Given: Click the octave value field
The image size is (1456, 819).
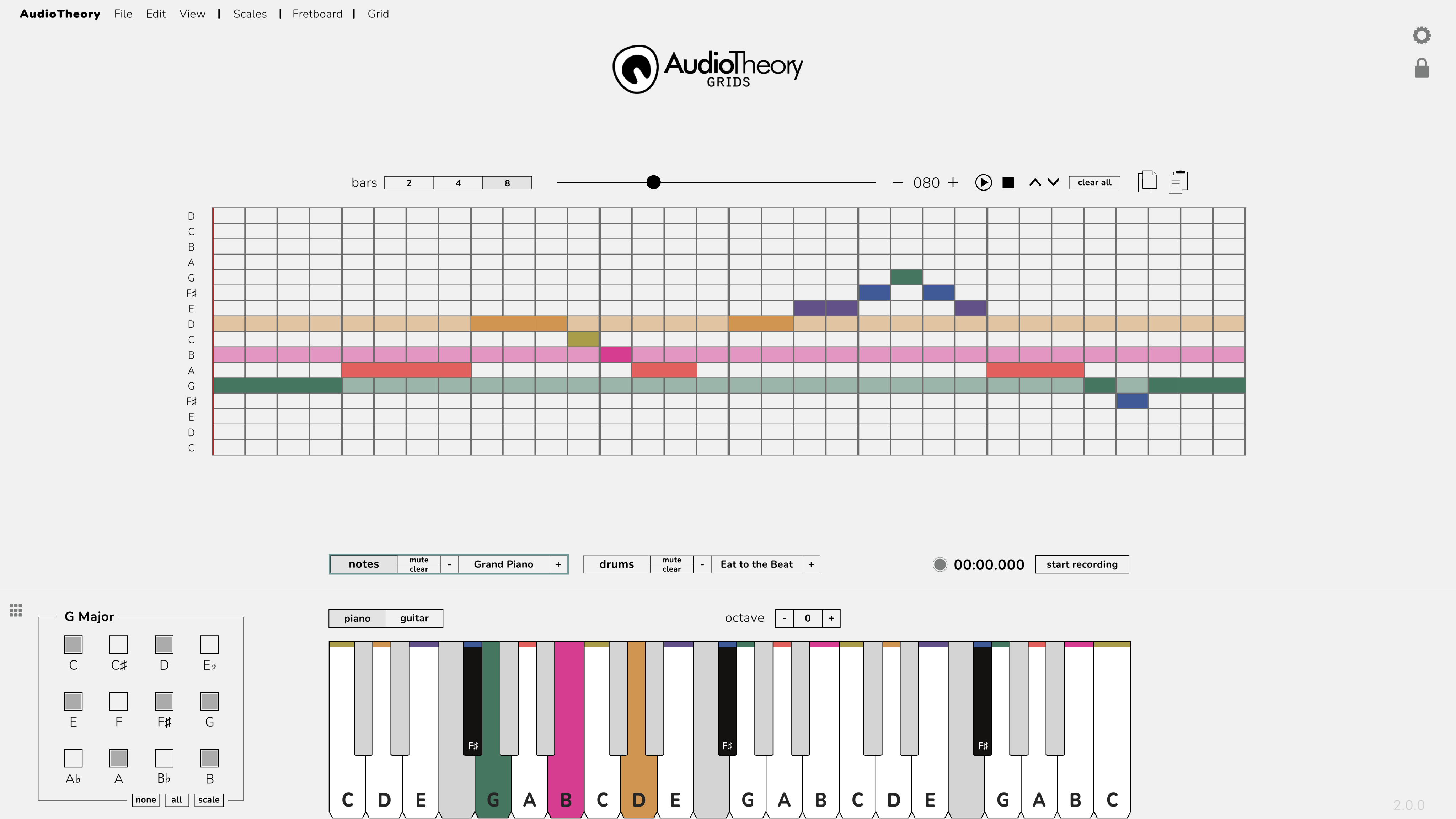Looking at the screenshot, I should (x=808, y=619).
